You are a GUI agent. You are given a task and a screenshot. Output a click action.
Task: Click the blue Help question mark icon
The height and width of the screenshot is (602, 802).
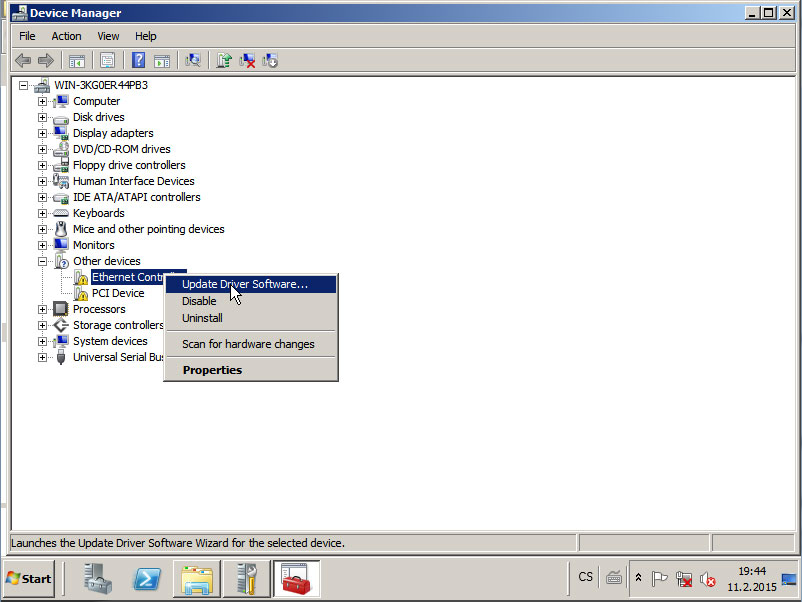[139, 60]
